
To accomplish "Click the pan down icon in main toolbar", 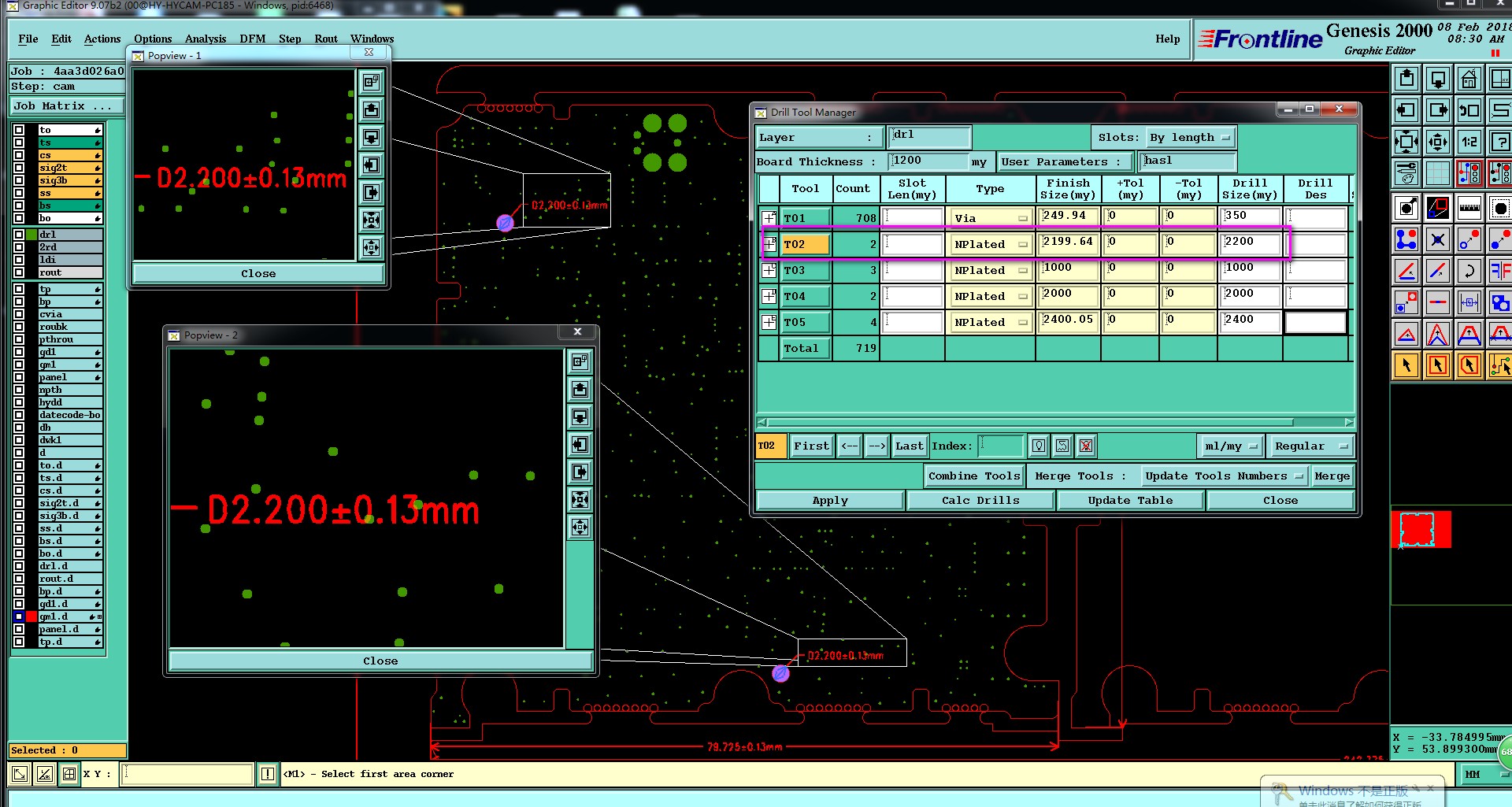I will pos(1438,79).
